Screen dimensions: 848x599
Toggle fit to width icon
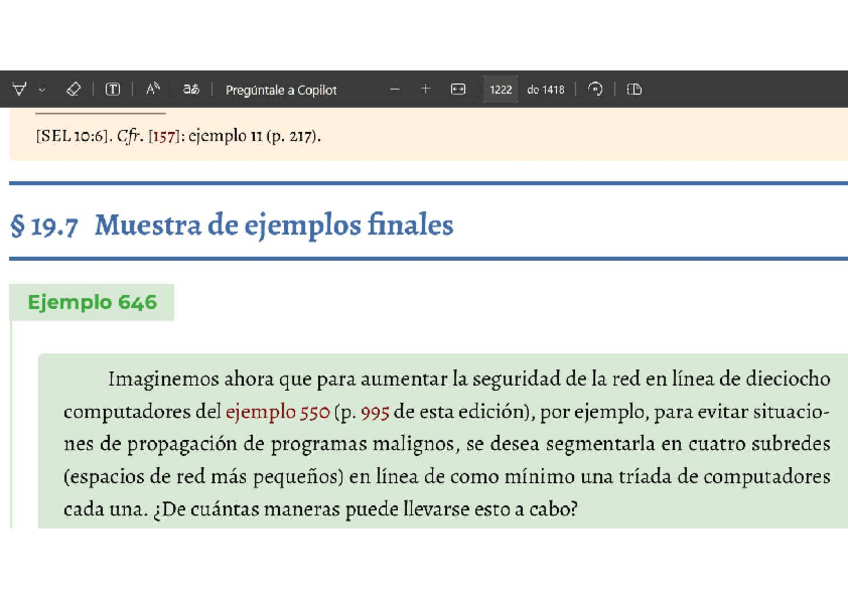tap(458, 89)
